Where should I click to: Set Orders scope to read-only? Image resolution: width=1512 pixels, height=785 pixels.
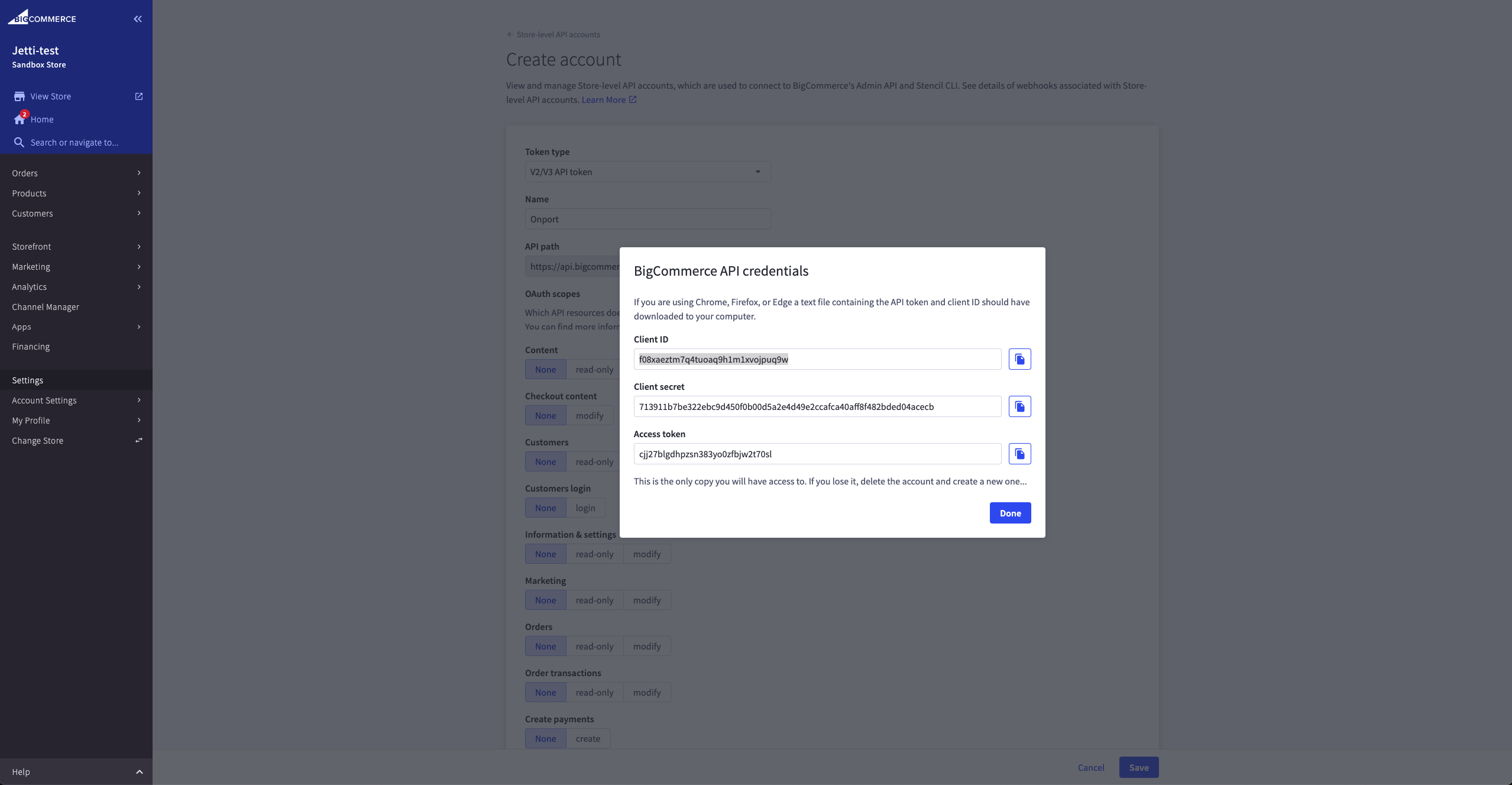[x=595, y=646]
